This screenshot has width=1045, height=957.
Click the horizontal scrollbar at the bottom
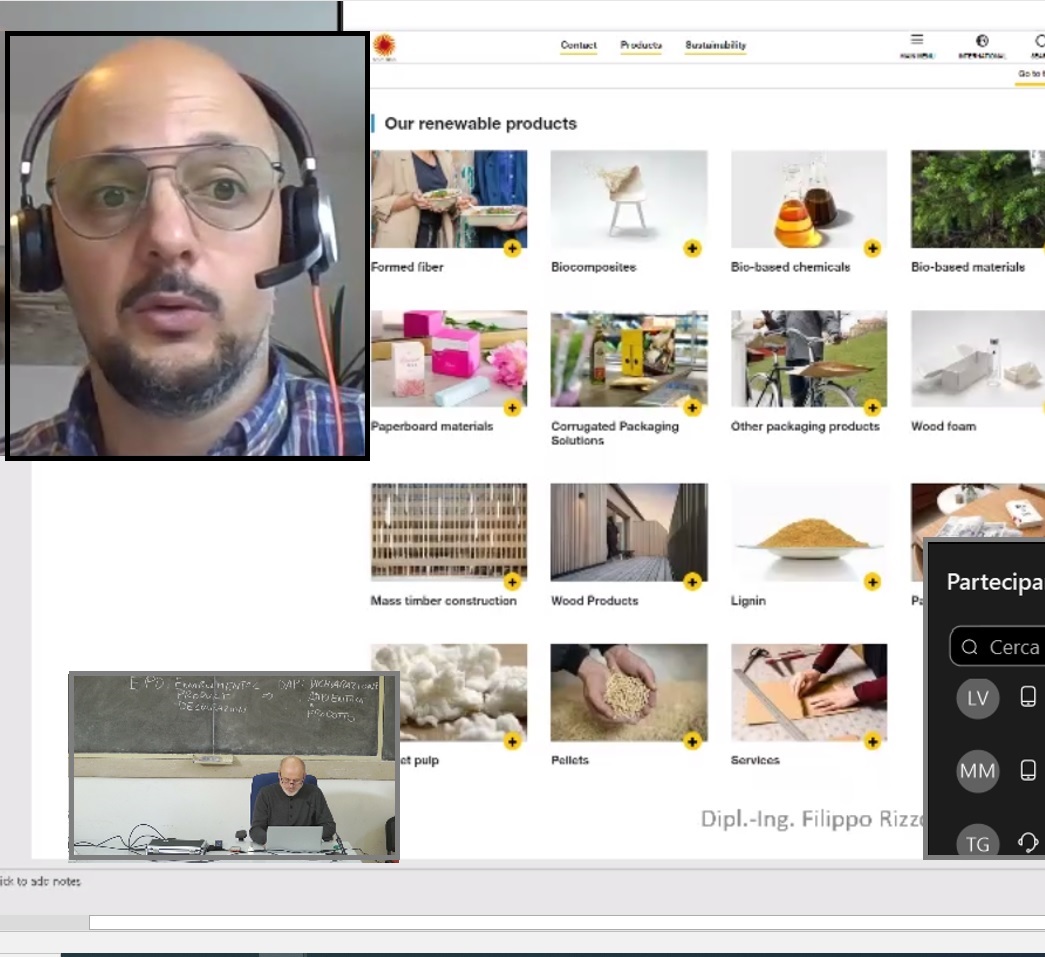pos(566,922)
